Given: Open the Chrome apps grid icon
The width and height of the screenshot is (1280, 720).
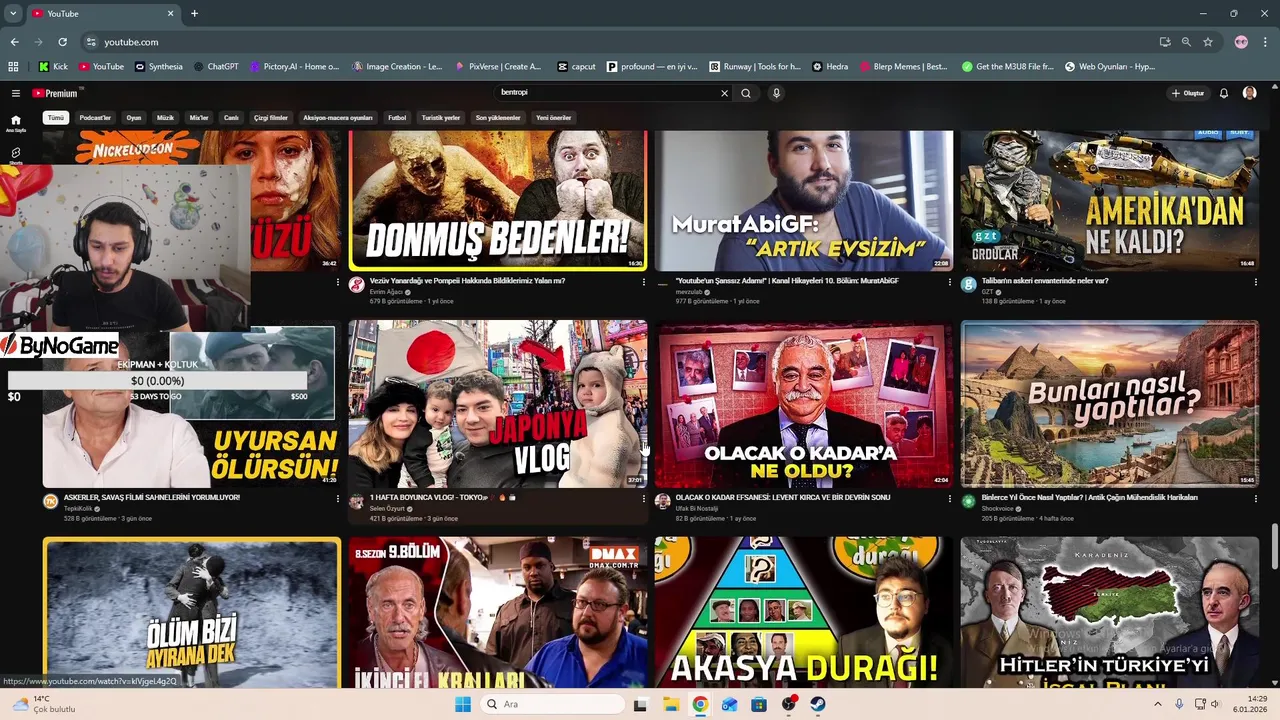Looking at the screenshot, I should (x=13, y=67).
